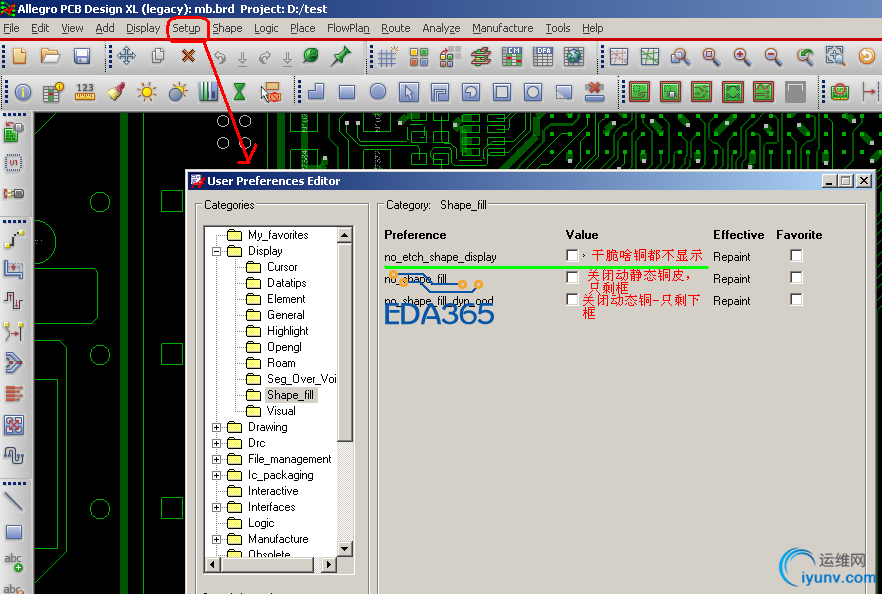
Task: Select the Cursor category folder
Action: point(282,267)
